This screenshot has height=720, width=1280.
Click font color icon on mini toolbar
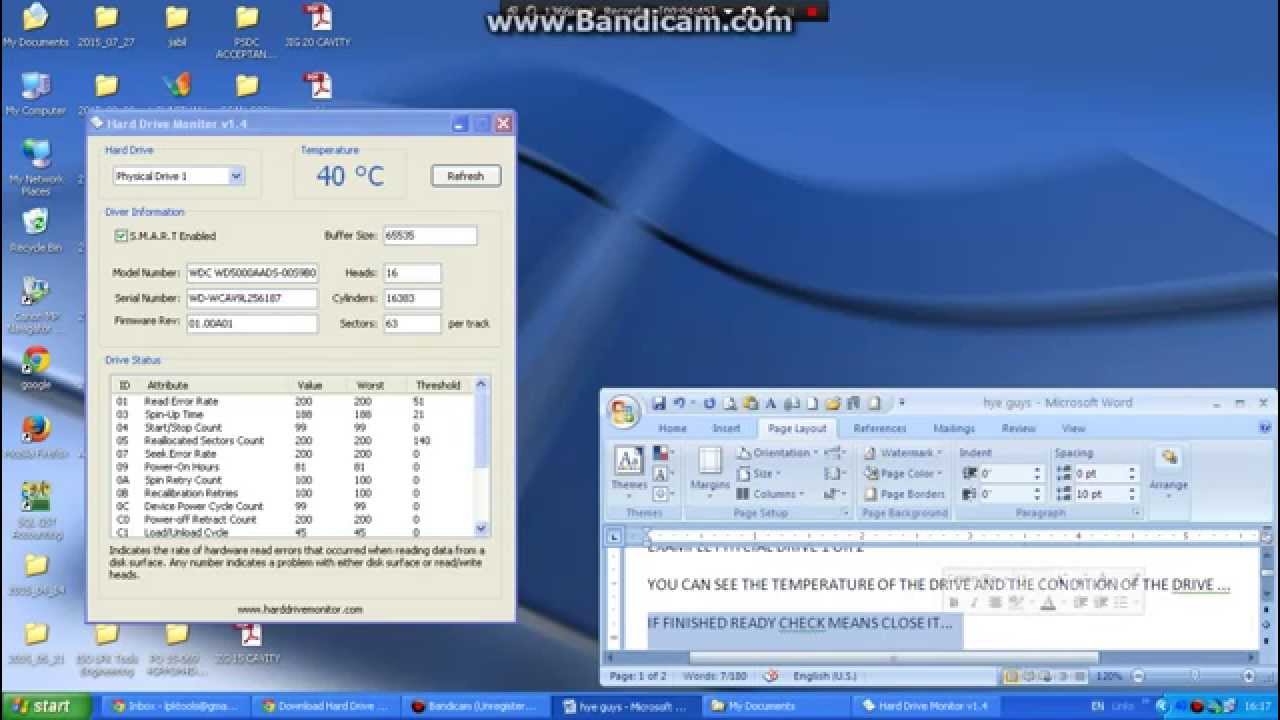point(1048,603)
